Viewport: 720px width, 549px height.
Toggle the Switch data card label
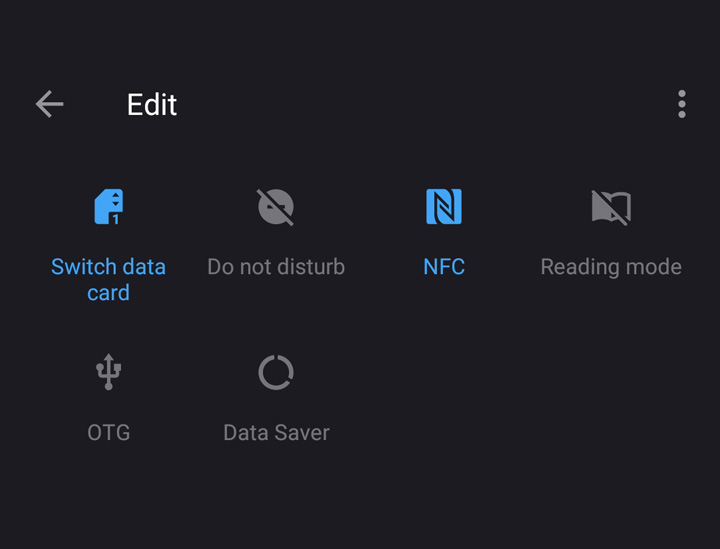click(x=108, y=280)
